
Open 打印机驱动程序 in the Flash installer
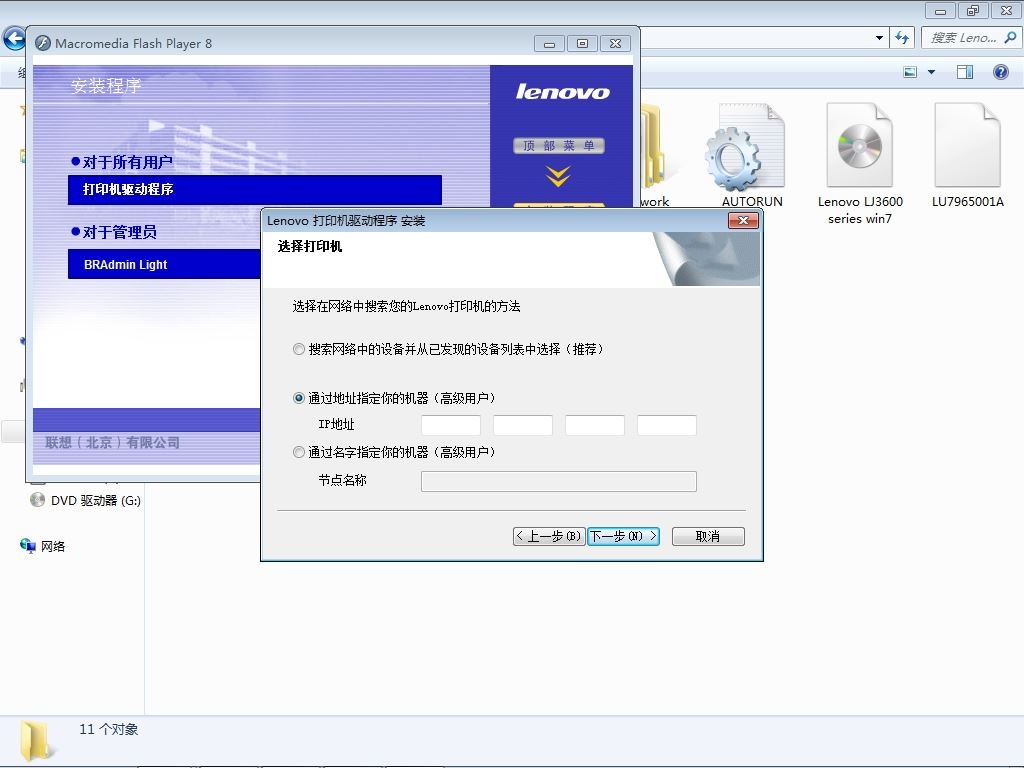tap(255, 189)
